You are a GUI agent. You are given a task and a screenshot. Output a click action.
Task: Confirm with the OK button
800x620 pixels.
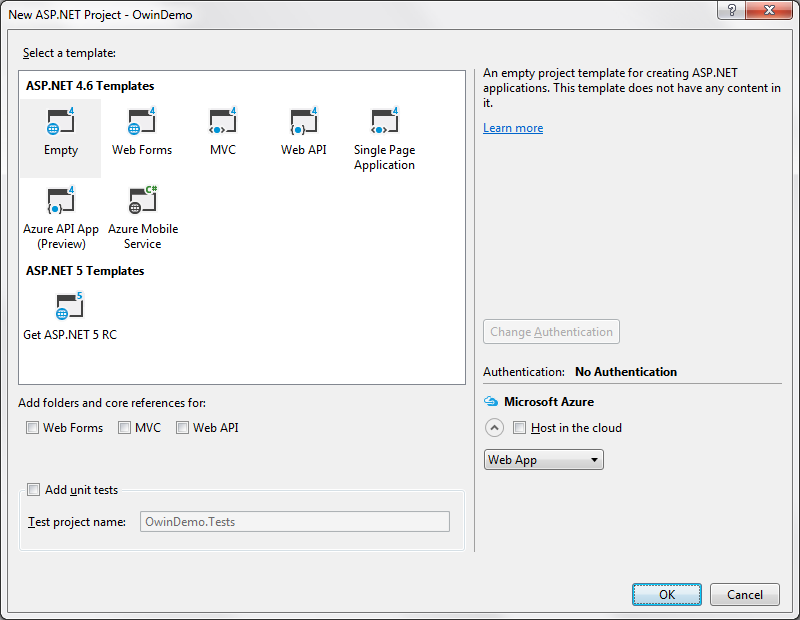point(667,594)
